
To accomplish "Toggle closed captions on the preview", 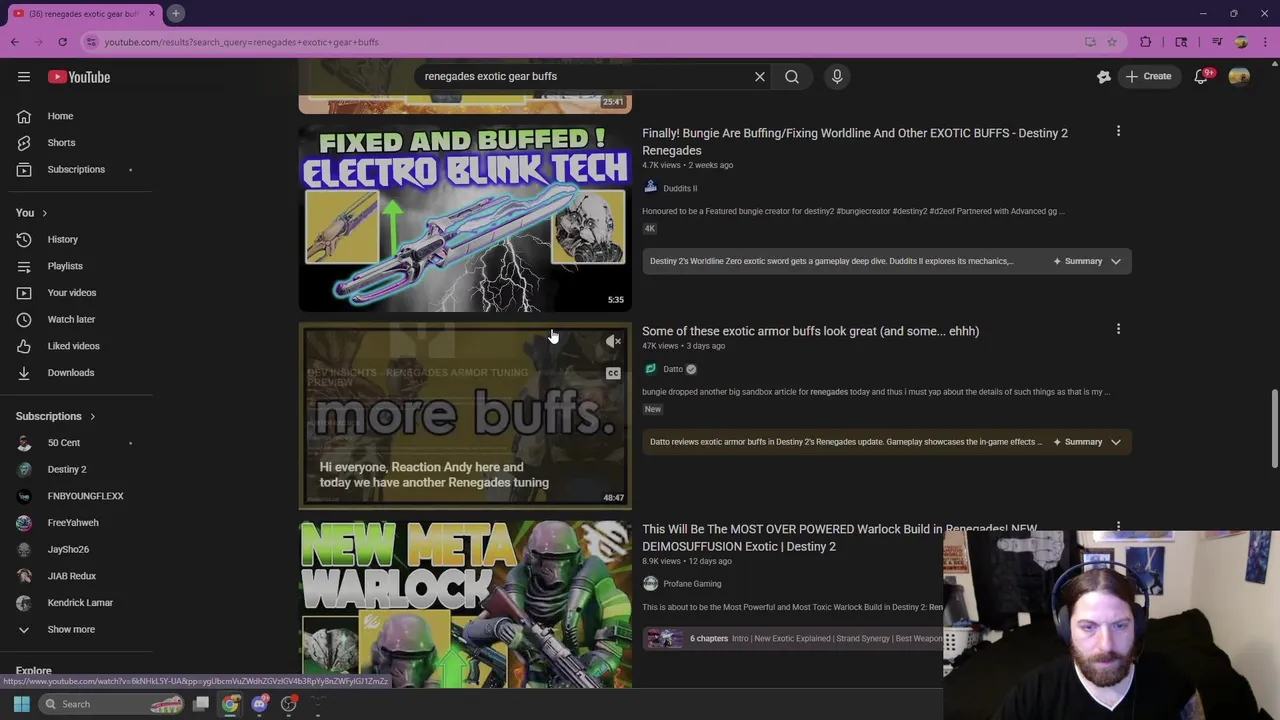I will click(x=613, y=373).
